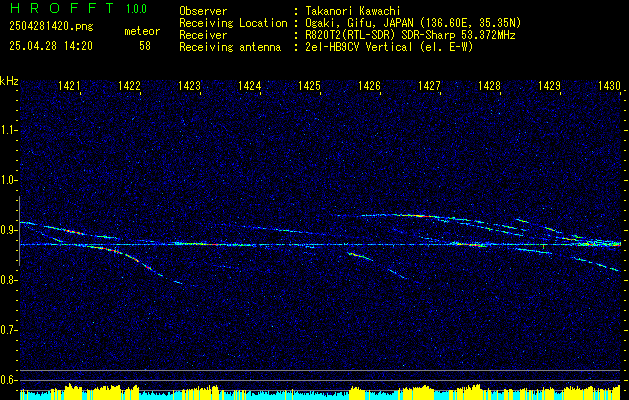
Task: Click the 1422 time axis marker
Action: [x=130, y=86]
